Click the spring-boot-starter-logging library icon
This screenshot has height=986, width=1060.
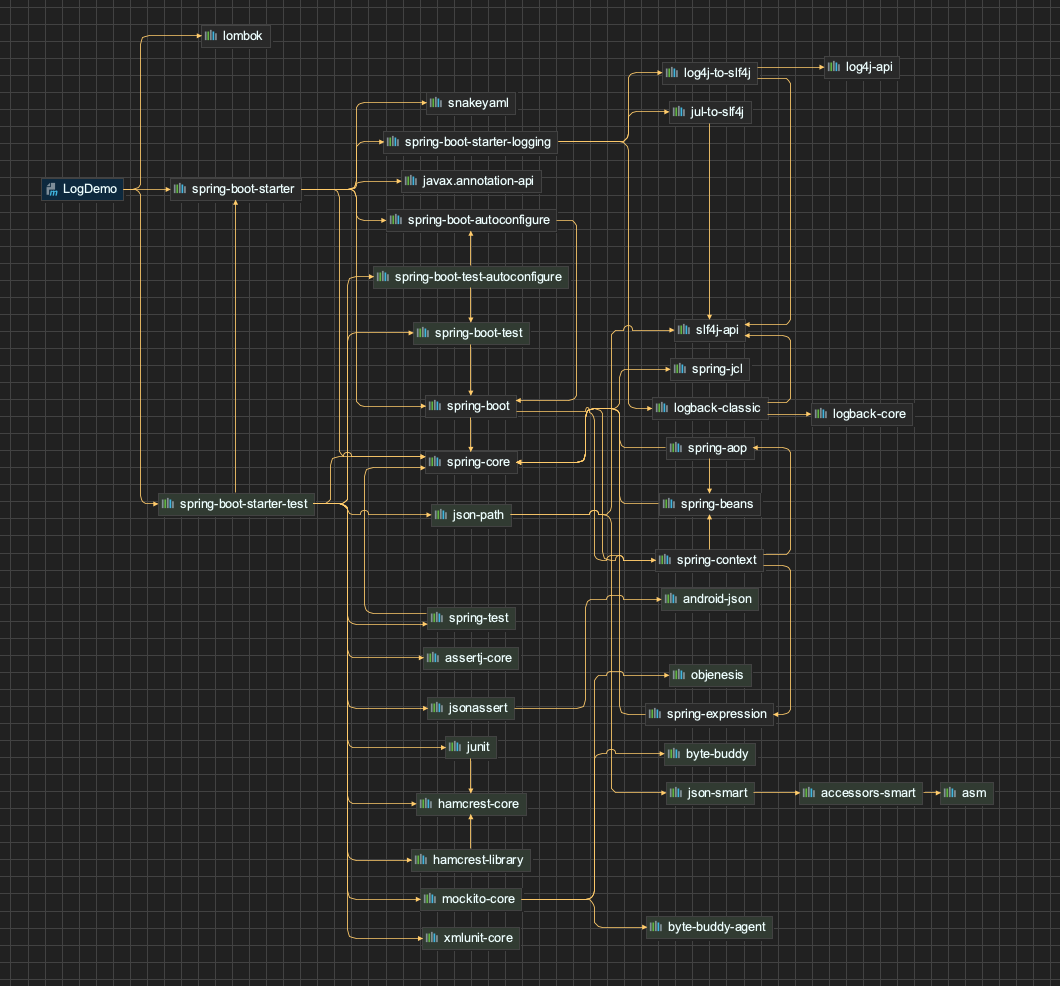[393, 142]
